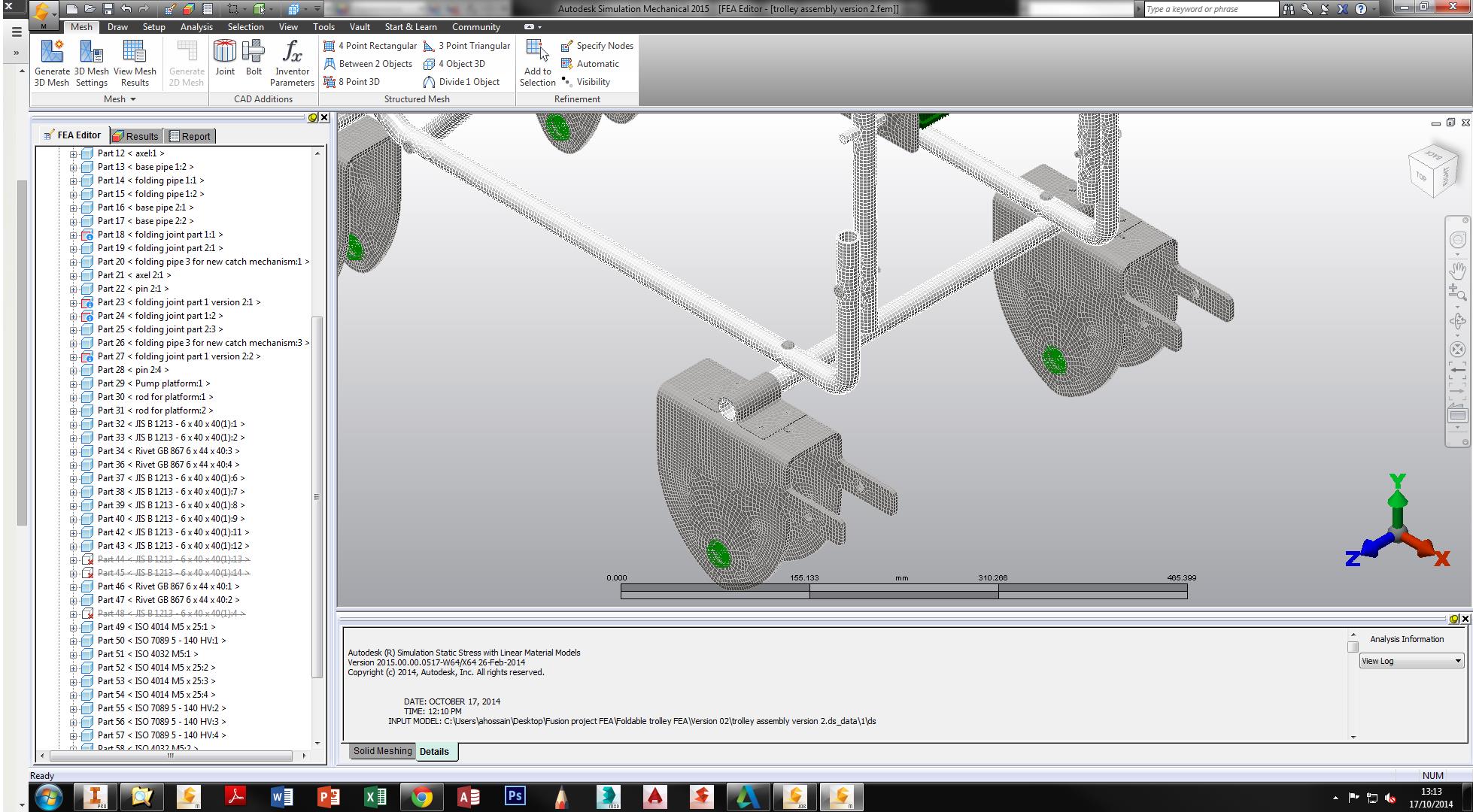This screenshot has width=1473, height=812.
Task: Open Photoshop from the taskbar
Action: tap(515, 796)
